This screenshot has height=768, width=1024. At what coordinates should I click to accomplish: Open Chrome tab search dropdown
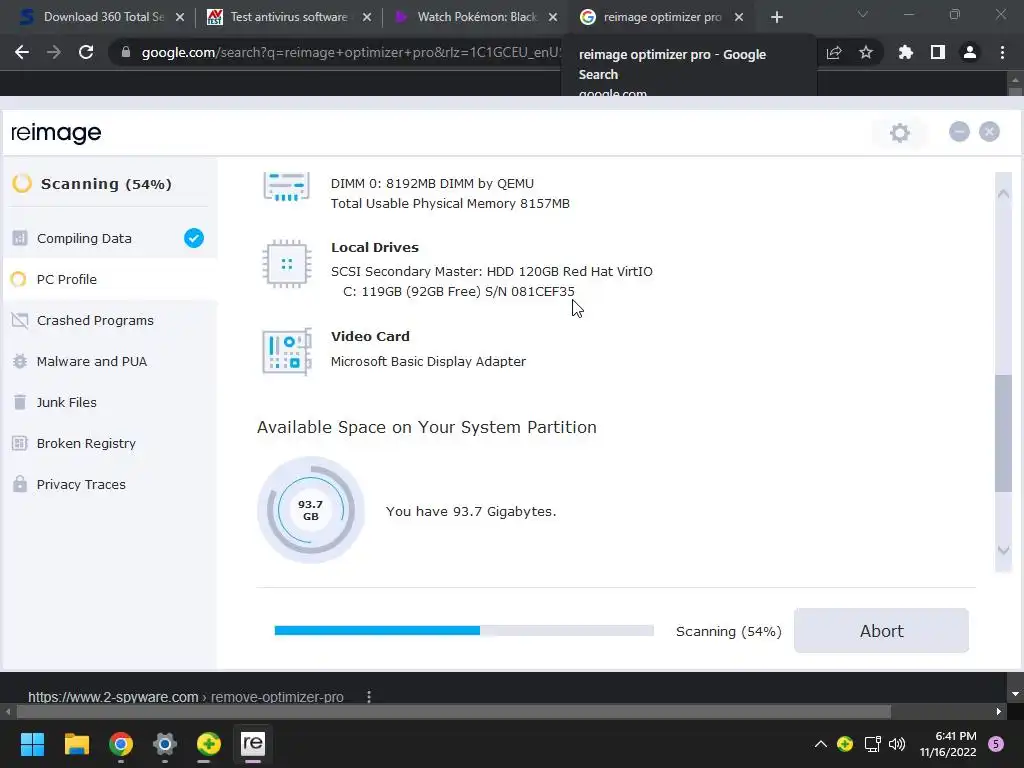(863, 14)
